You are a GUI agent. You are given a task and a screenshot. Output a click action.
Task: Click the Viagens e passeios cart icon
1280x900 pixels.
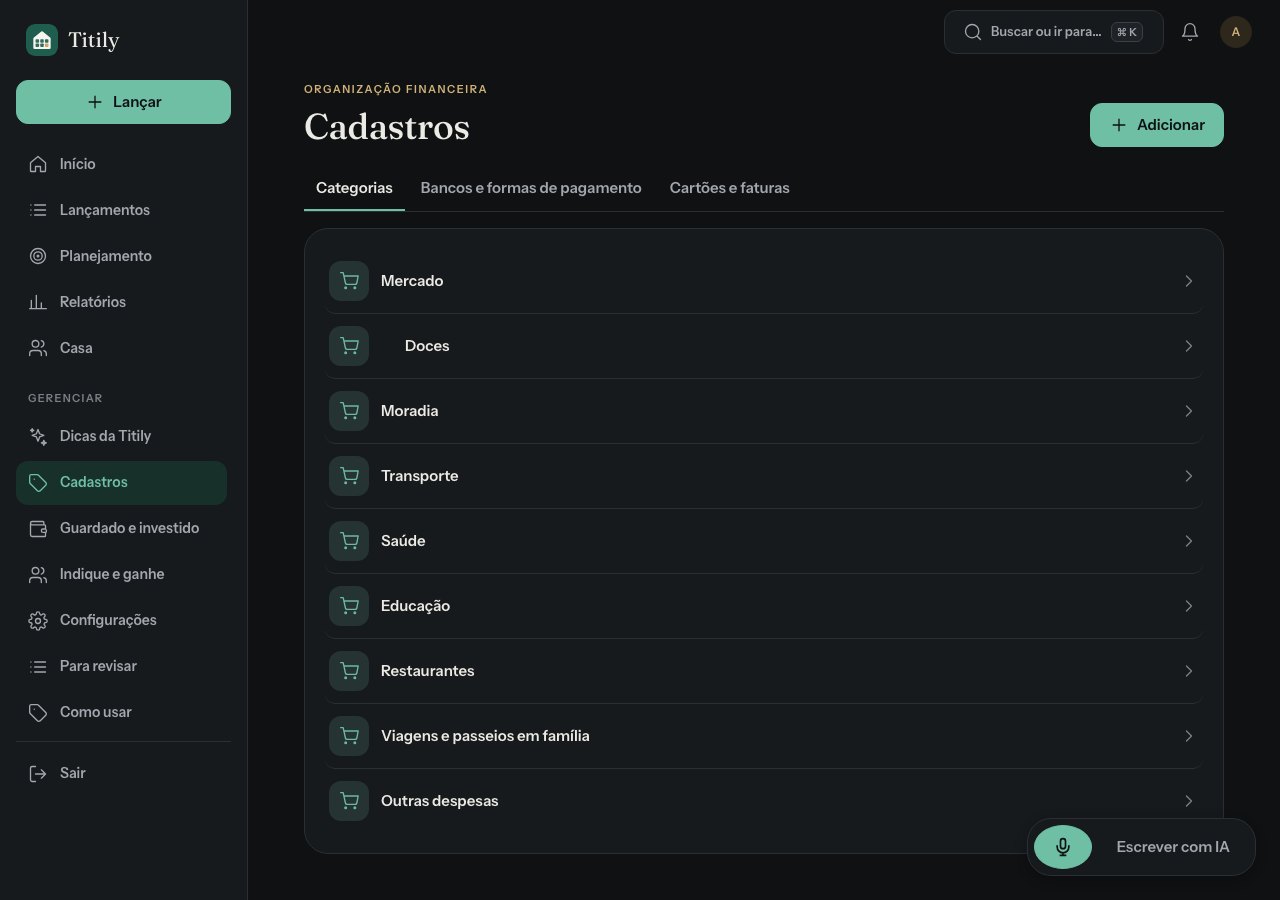click(x=349, y=736)
